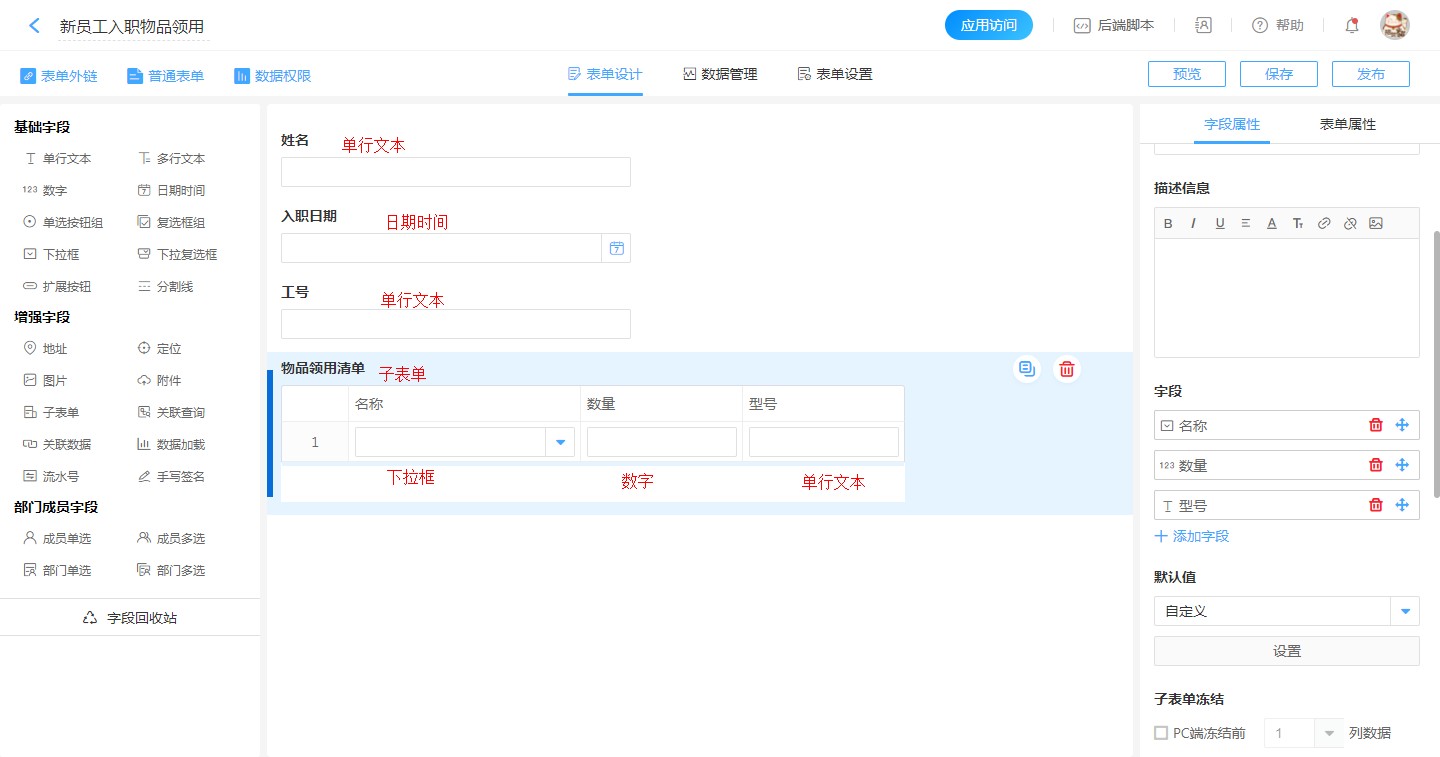Enable PC端冻结前 checkbox
This screenshot has width=1440, height=757.
[x=1161, y=733]
